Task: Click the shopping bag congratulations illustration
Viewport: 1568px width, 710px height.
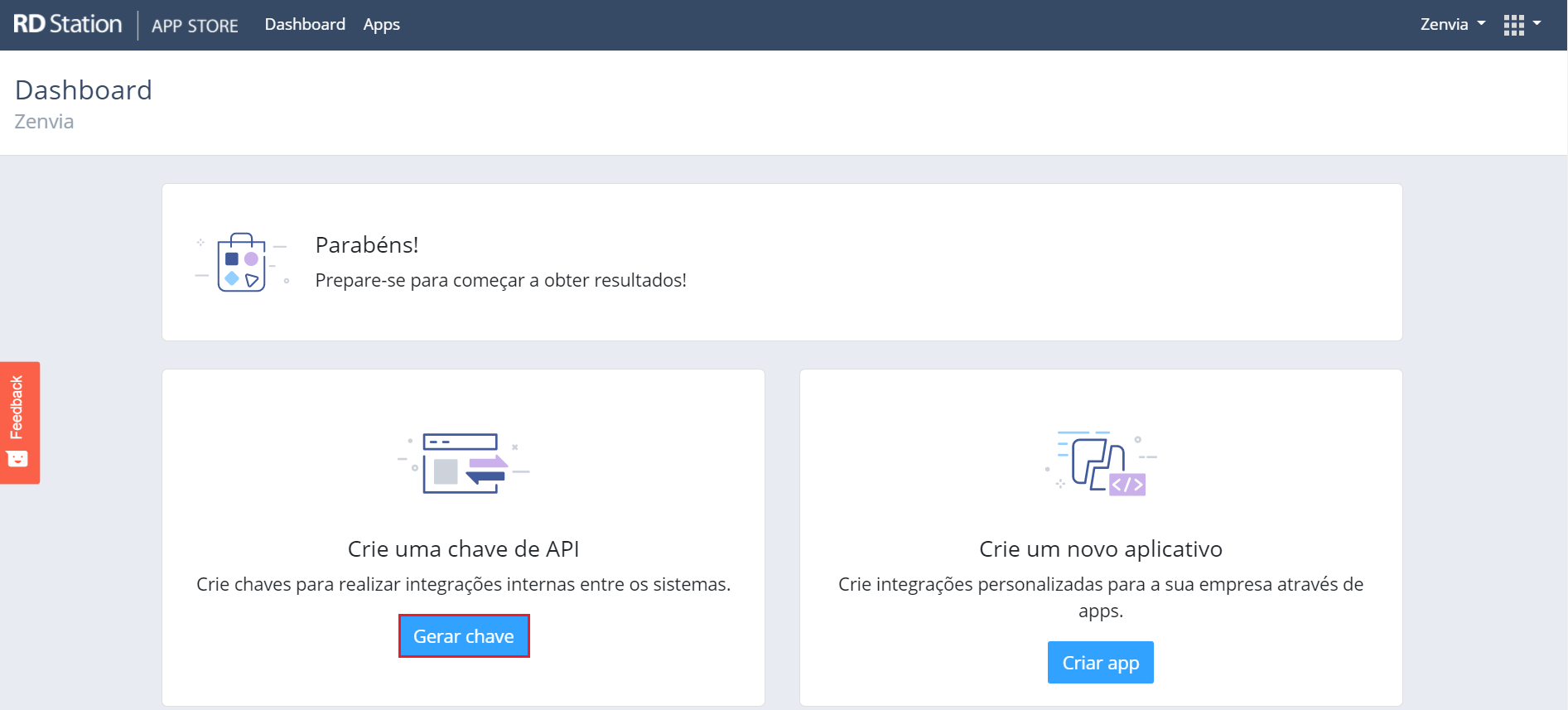Action: point(242,262)
